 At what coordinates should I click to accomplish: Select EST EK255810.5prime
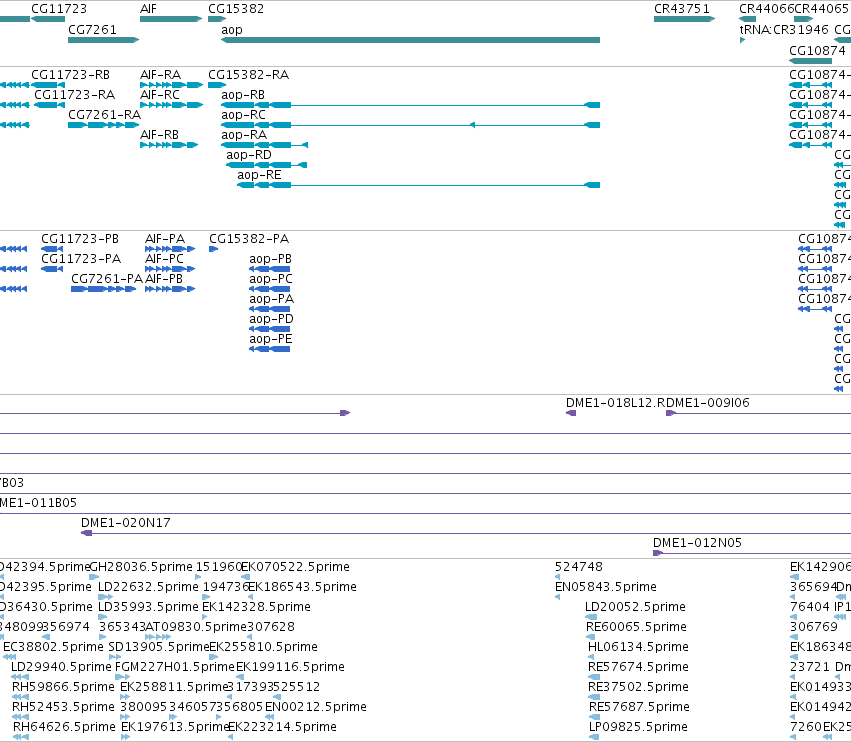(213, 657)
